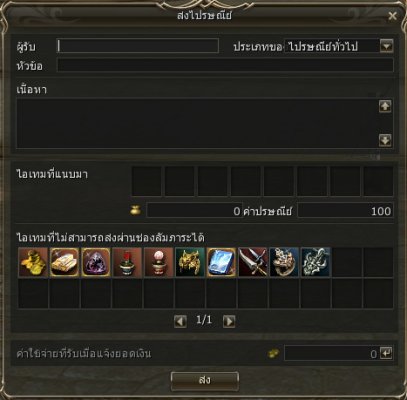The width and height of the screenshot is (407, 400).
Task: Go to next item page arrow
Action: 229,322
